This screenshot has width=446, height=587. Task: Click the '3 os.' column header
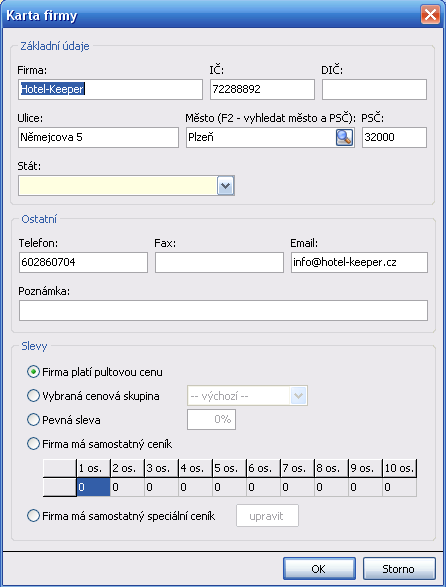[x=161, y=468]
